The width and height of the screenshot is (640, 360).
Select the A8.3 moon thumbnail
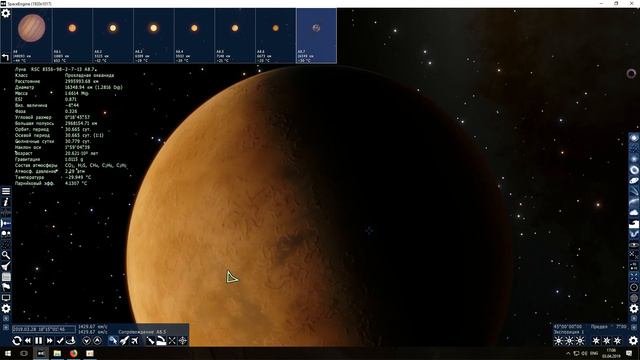coord(154,36)
